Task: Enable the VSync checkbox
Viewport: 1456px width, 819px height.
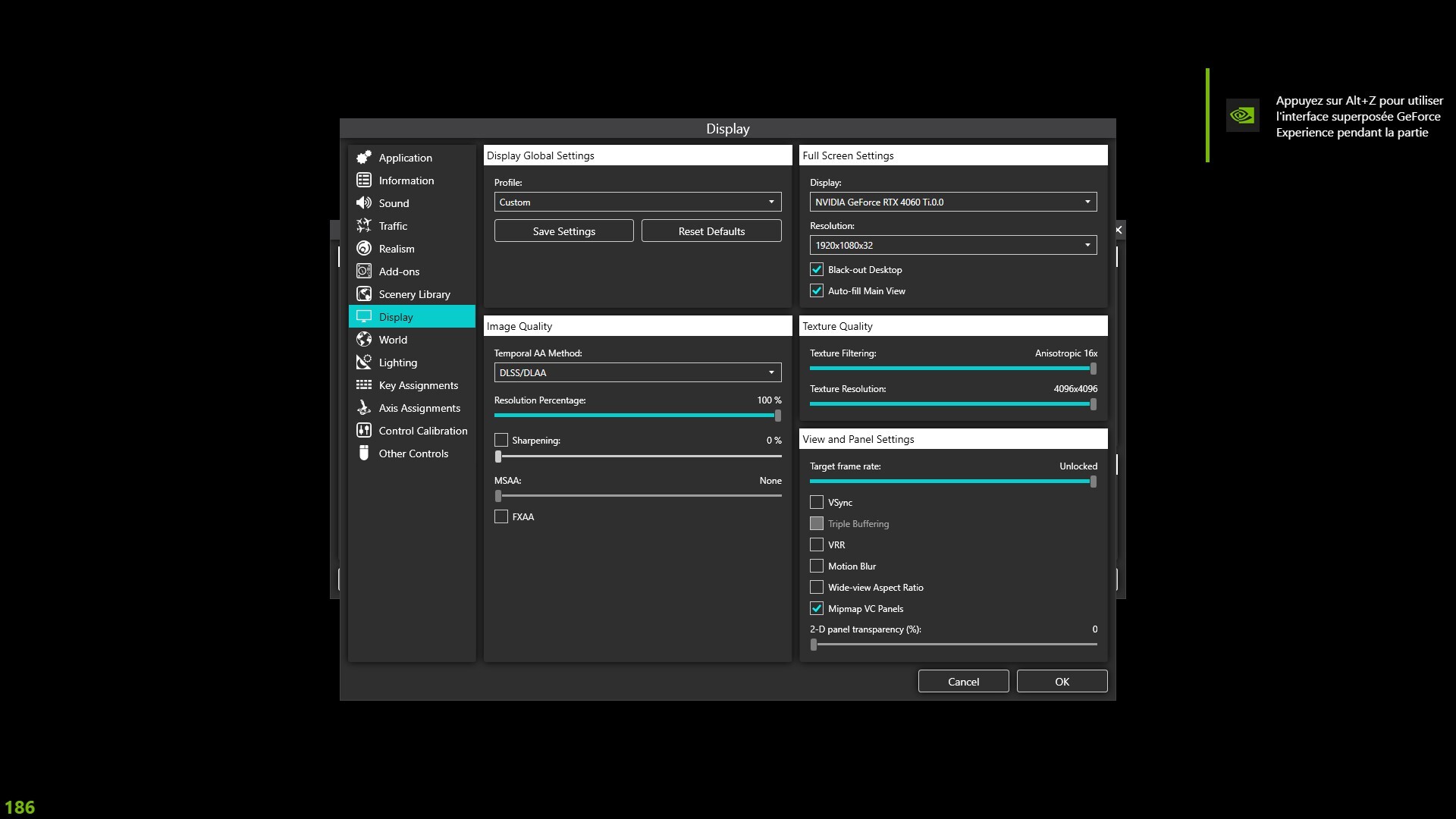Action: [x=817, y=502]
